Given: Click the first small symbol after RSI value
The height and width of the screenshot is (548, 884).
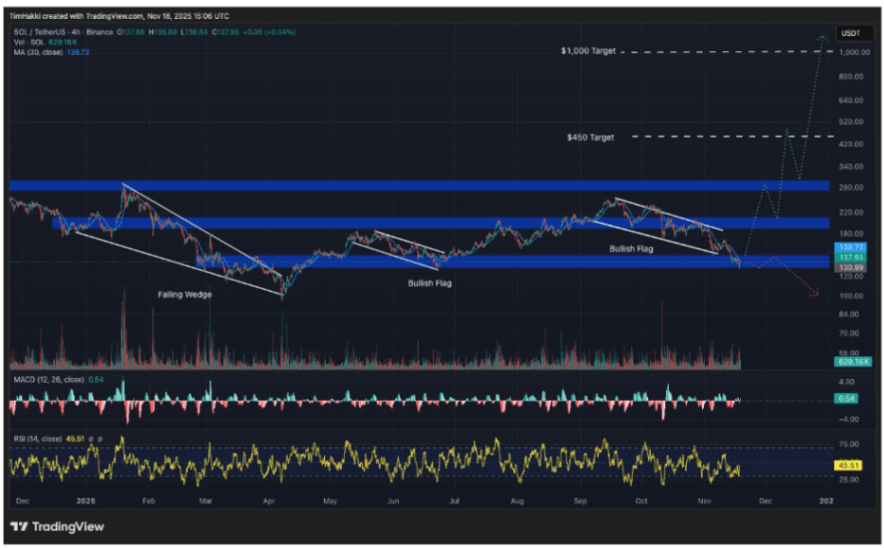Looking at the screenshot, I should pyautogui.click(x=91, y=439).
